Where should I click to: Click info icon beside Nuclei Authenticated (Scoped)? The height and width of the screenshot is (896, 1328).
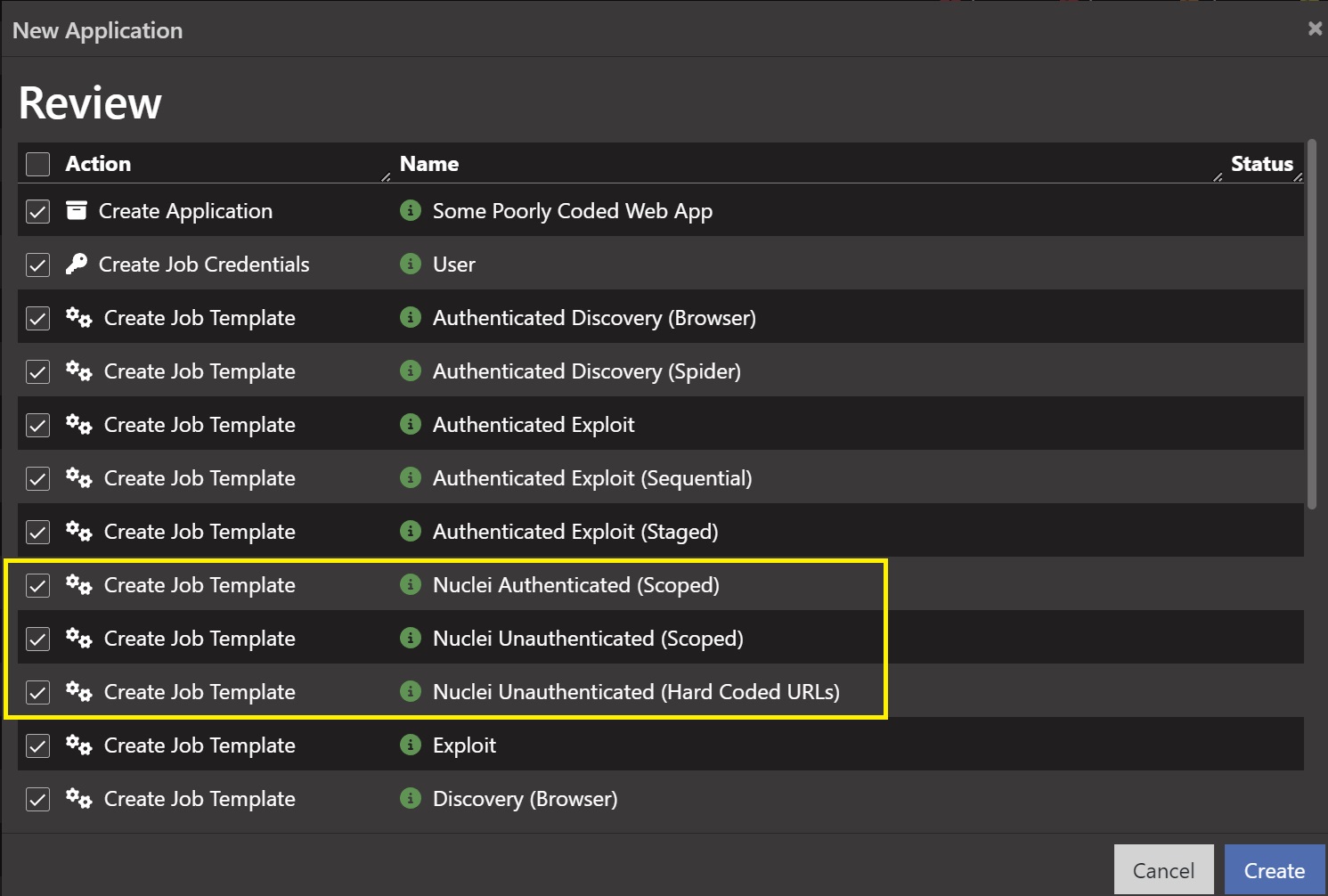[x=410, y=584]
